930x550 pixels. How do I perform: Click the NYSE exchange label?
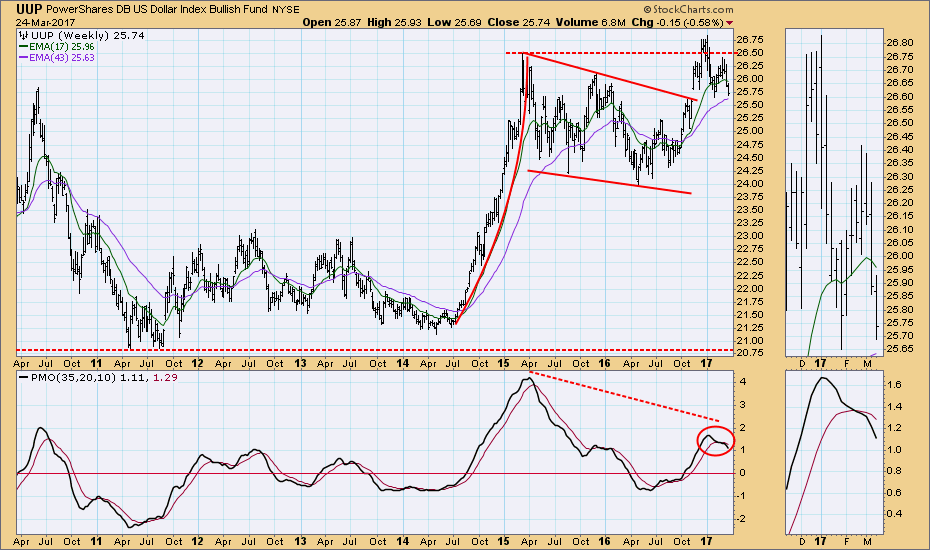(286, 9)
